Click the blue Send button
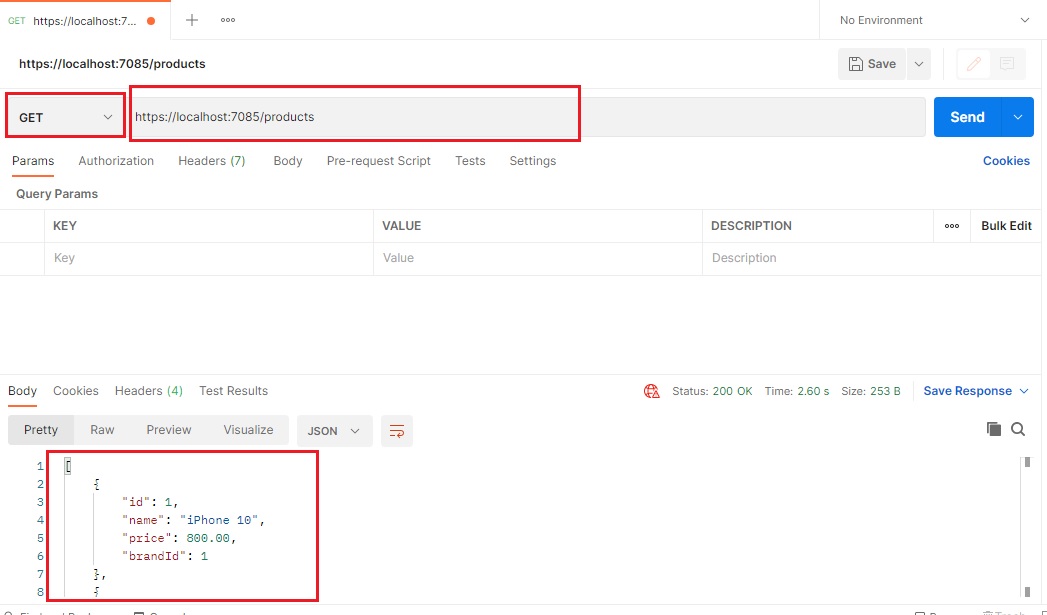This screenshot has height=615, width=1047. point(968,117)
